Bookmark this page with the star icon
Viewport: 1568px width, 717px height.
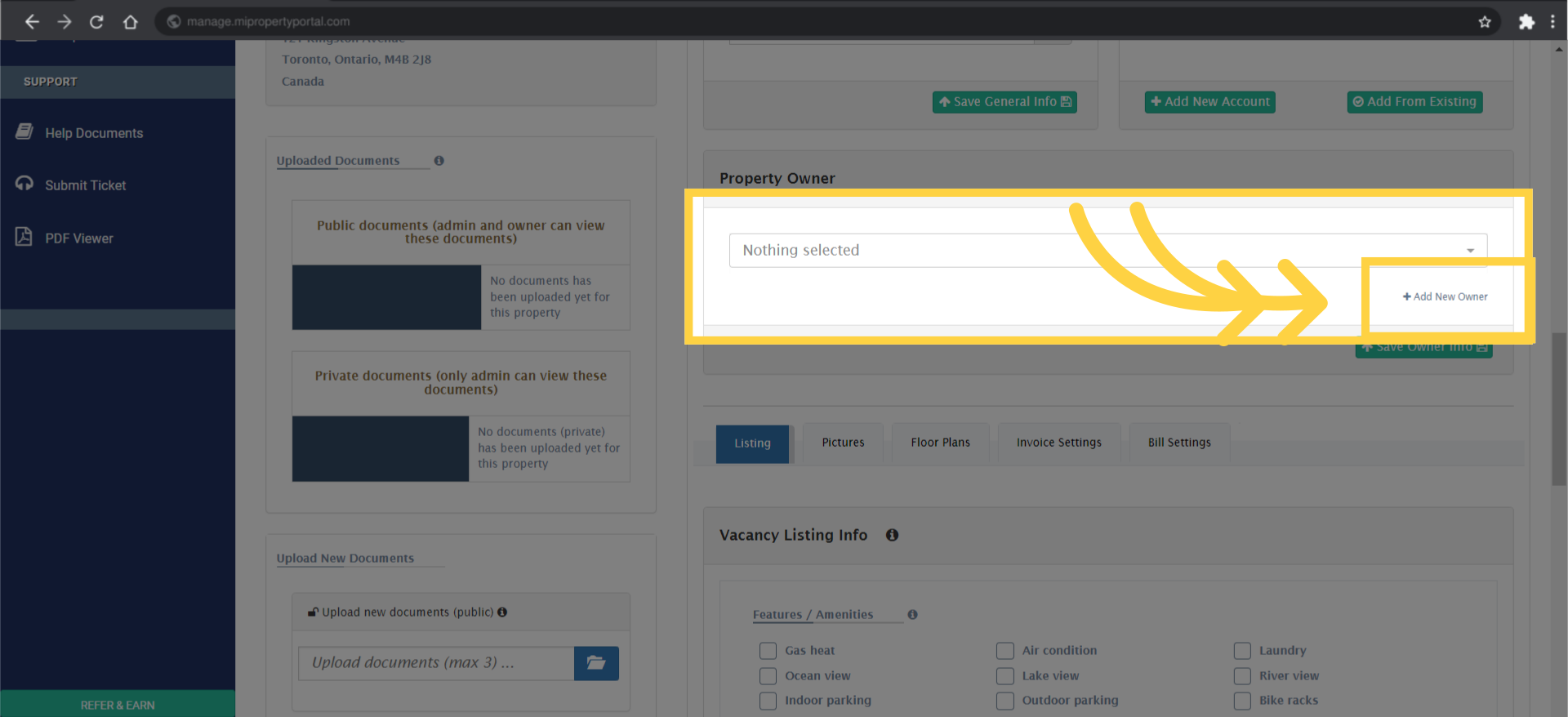pyautogui.click(x=1485, y=22)
